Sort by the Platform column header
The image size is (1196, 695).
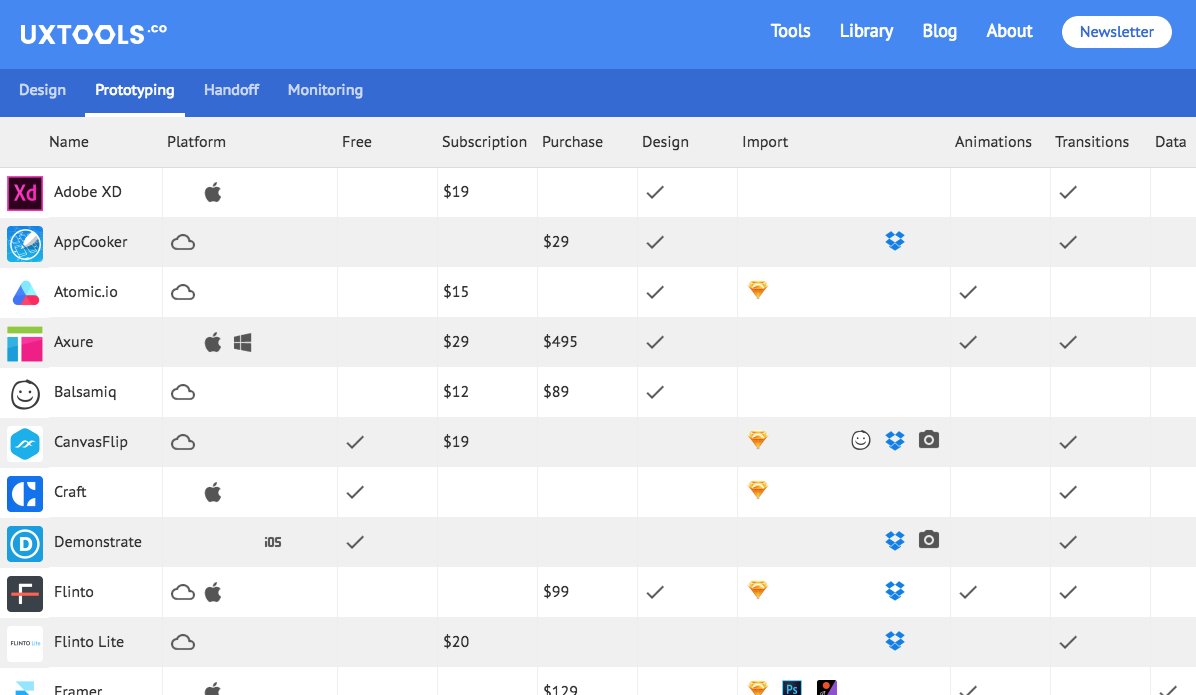pyautogui.click(x=196, y=142)
